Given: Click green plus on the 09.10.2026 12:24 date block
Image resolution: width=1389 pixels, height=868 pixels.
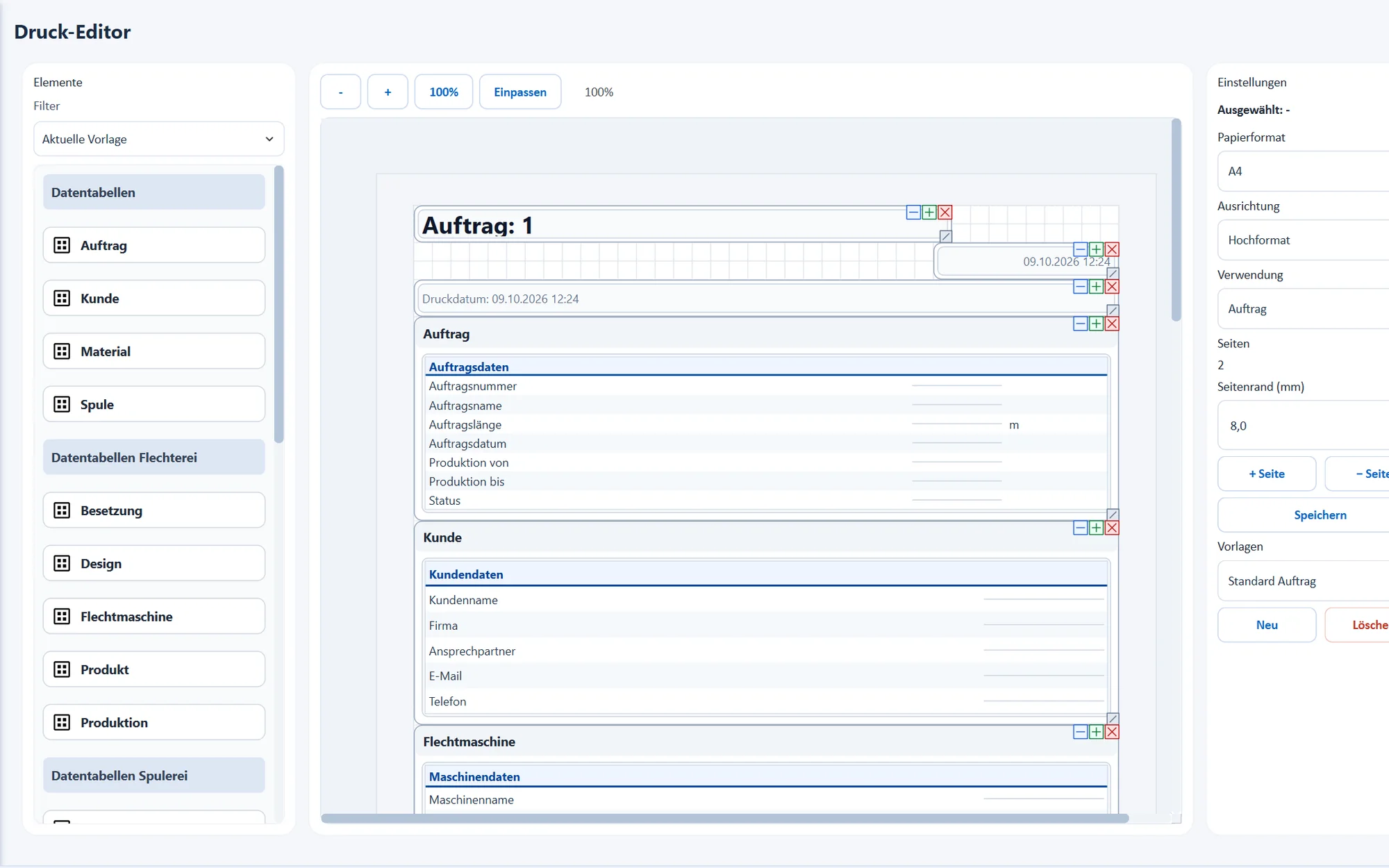Looking at the screenshot, I should pyautogui.click(x=1096, y=249).
